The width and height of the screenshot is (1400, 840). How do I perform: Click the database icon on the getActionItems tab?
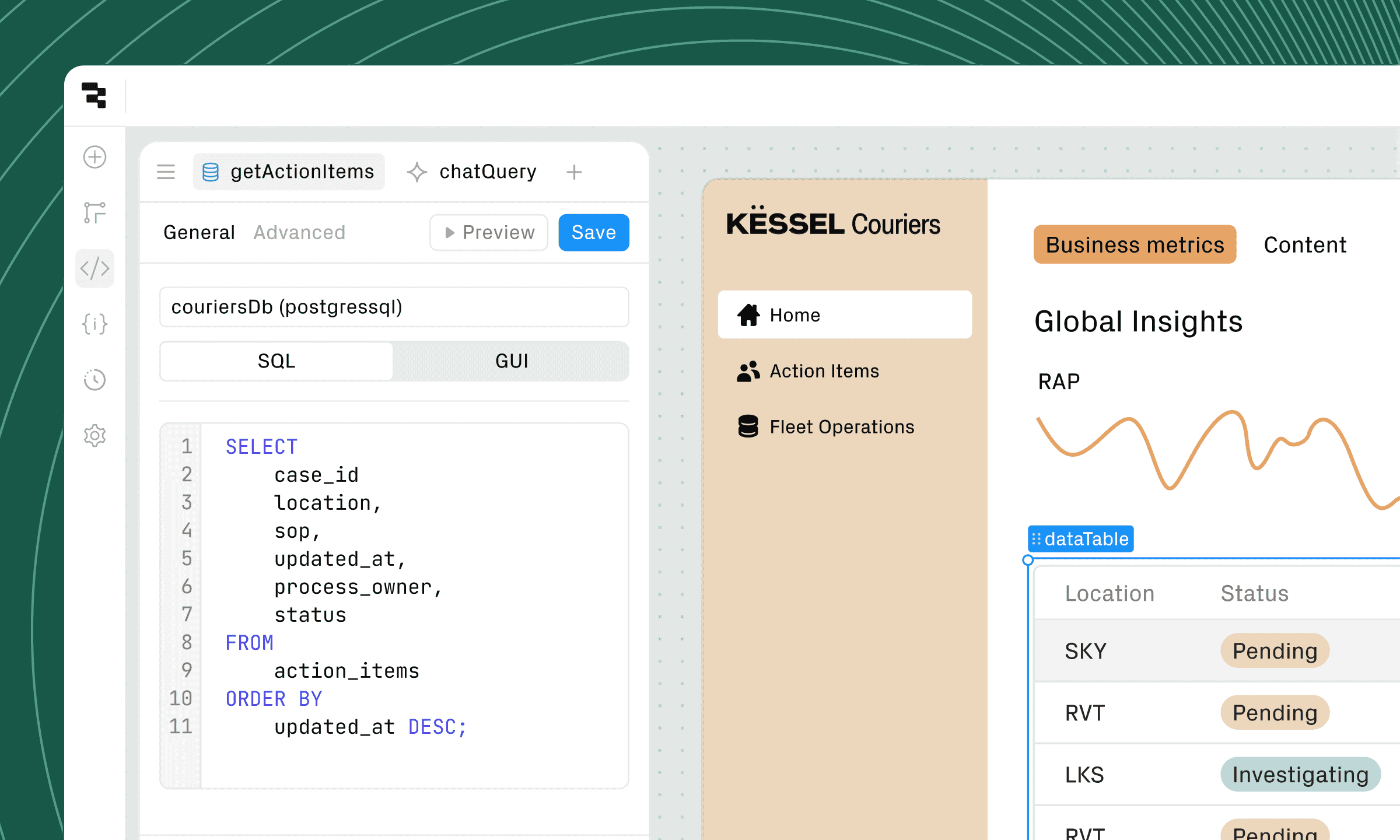pos(210,171)
